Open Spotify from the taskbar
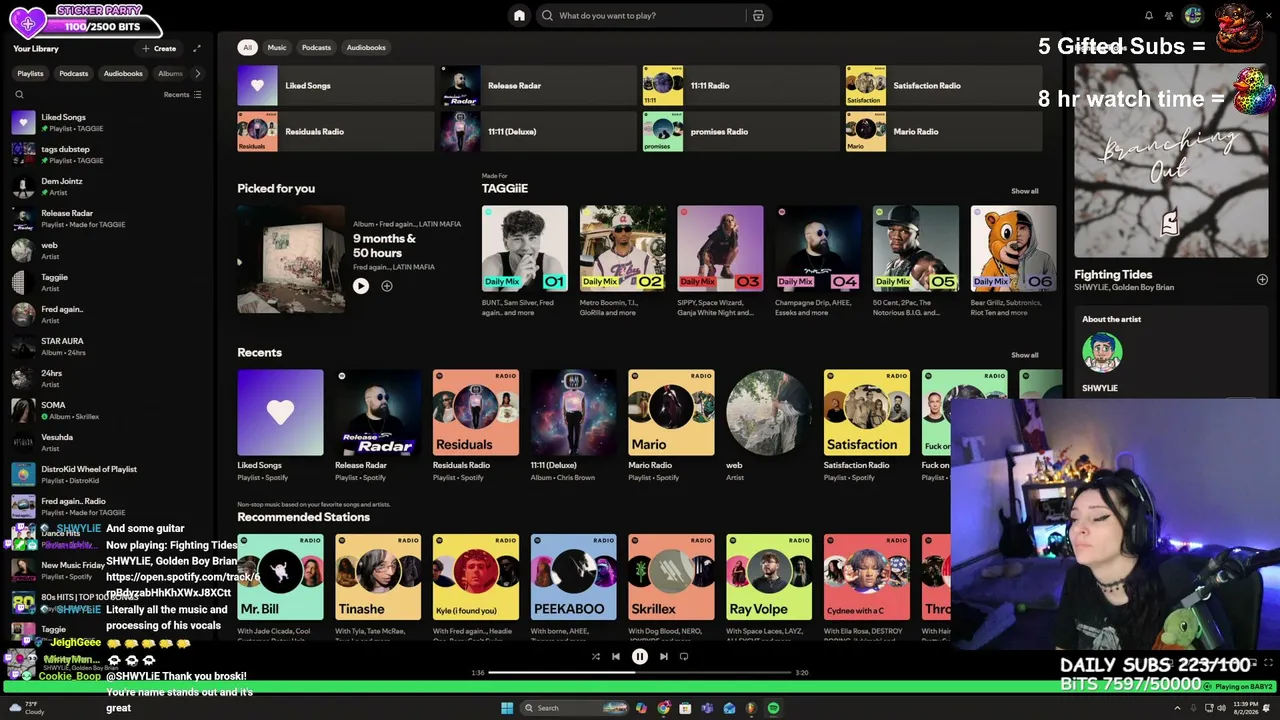The height and width of the screenshot is (720, 1280). pos(773,708)
